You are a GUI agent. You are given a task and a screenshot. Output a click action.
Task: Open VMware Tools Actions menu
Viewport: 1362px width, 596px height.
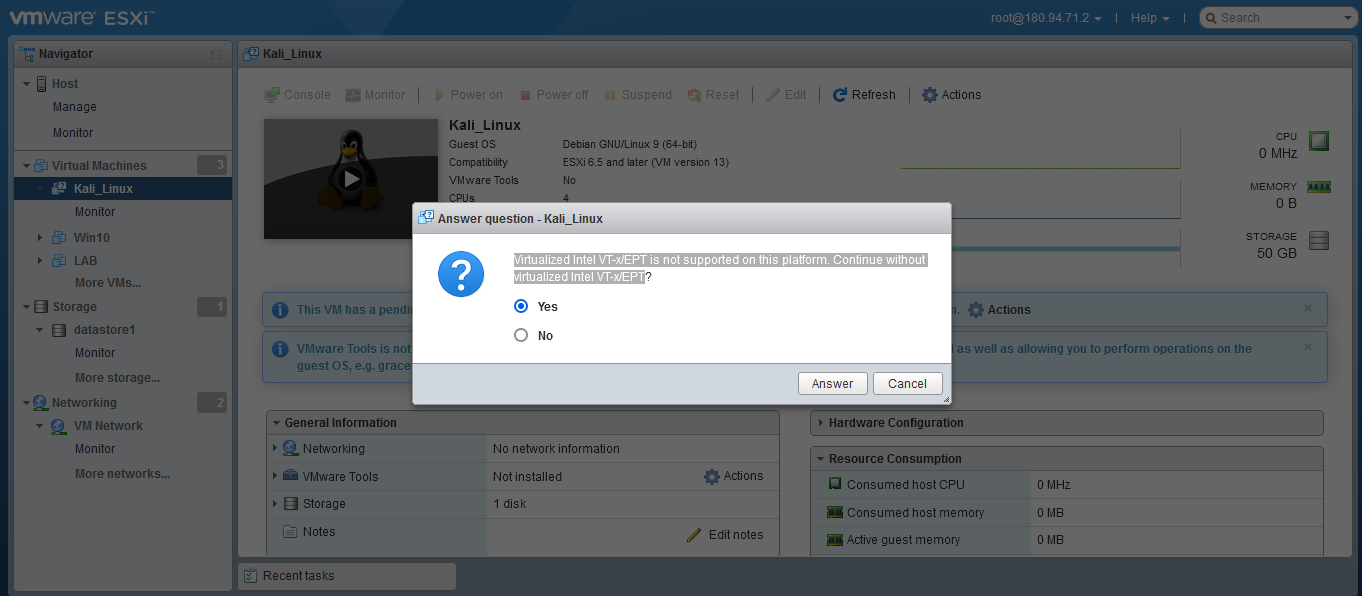(733, 476)
